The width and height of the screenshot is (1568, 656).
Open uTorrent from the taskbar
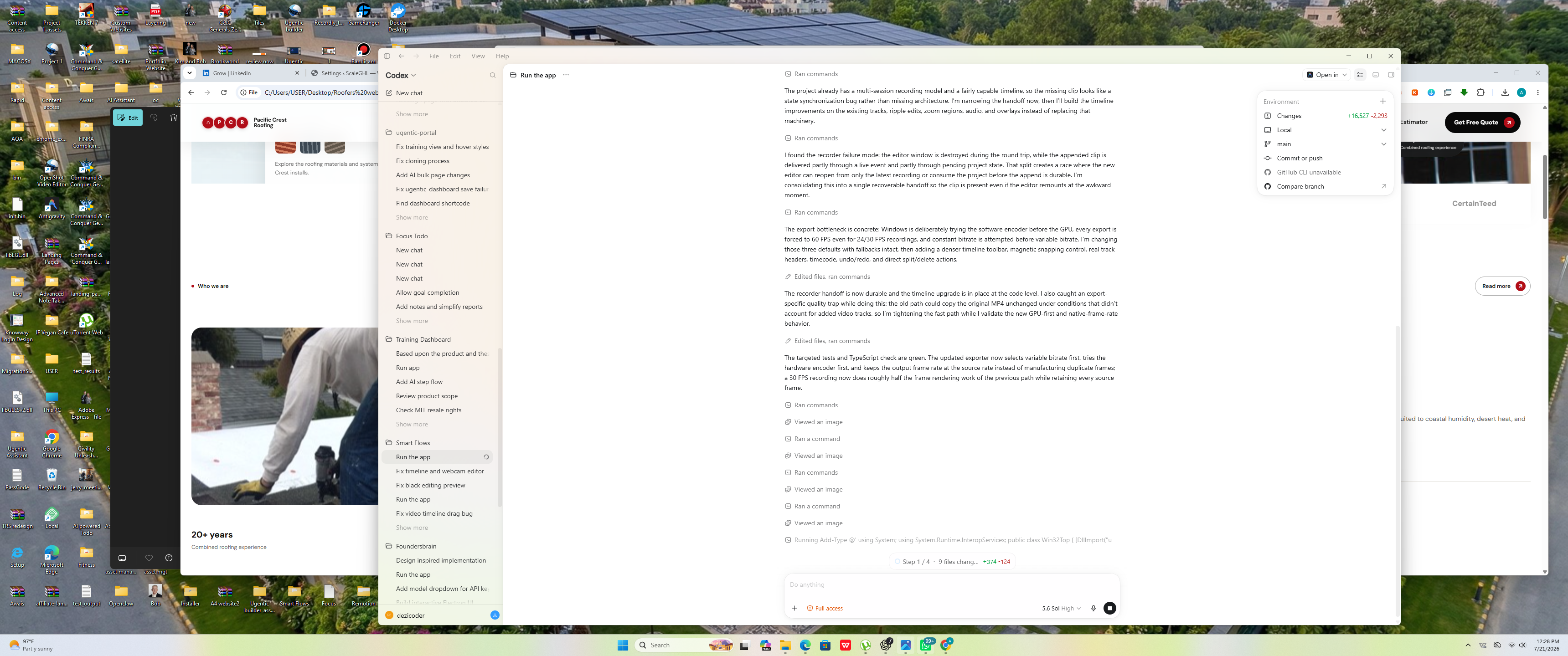866,645
